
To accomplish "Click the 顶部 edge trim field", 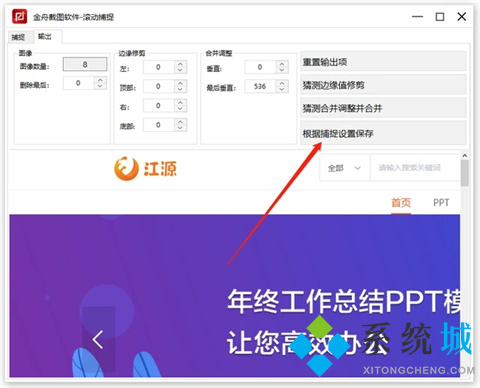I will click(x=159, y=86).
